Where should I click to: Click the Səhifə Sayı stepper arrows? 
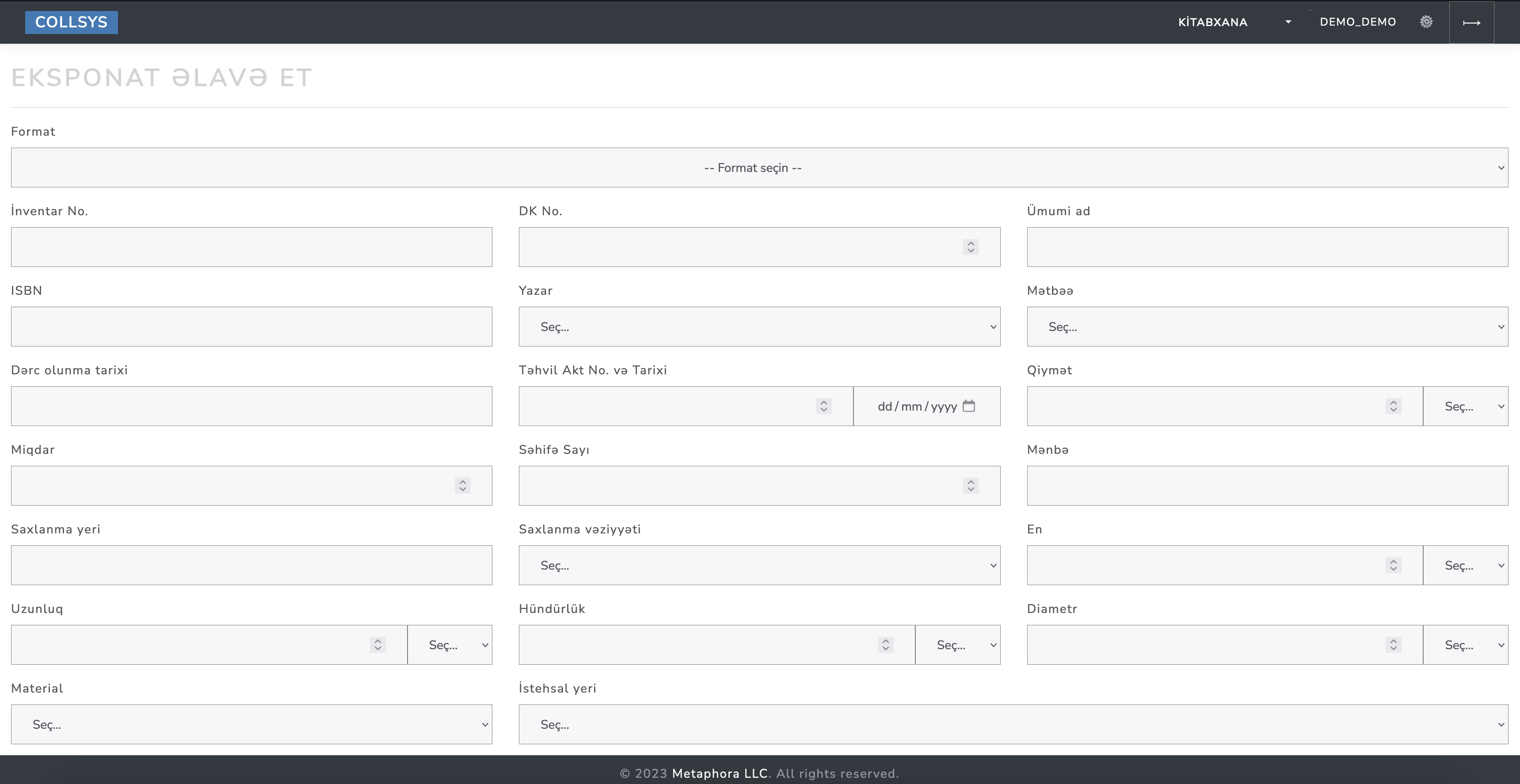tap(970, 486)
